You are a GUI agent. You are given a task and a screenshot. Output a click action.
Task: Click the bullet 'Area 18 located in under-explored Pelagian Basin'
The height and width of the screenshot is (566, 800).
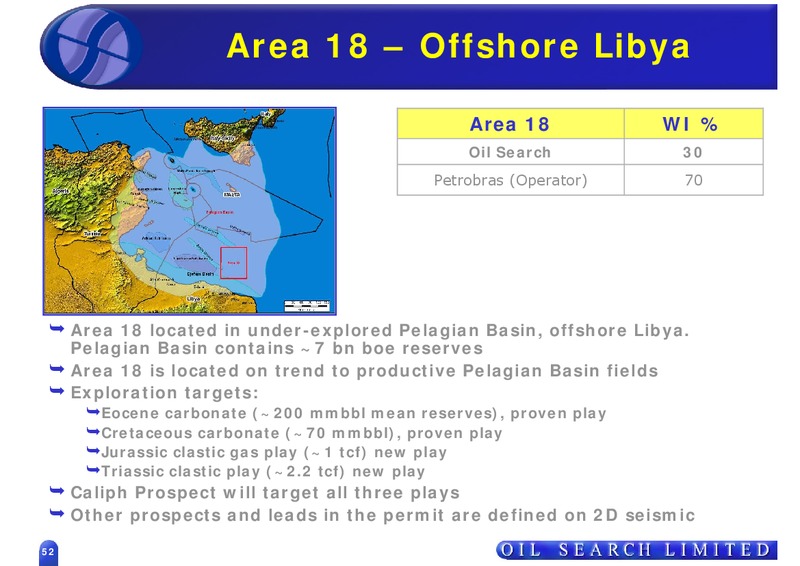pyautogui.click(x=380, y=330)
